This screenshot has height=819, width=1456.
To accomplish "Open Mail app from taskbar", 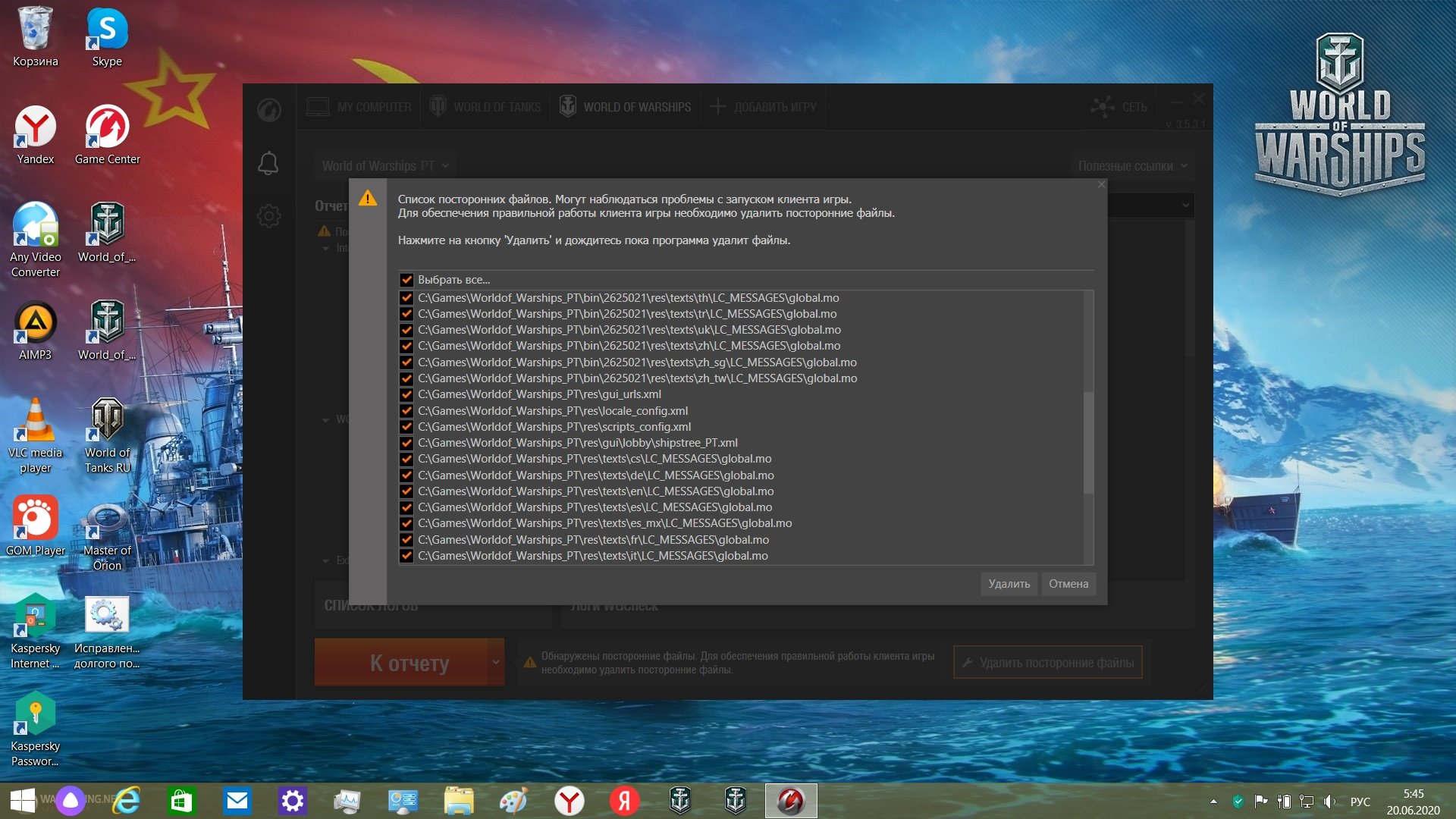I will [237, 801].
